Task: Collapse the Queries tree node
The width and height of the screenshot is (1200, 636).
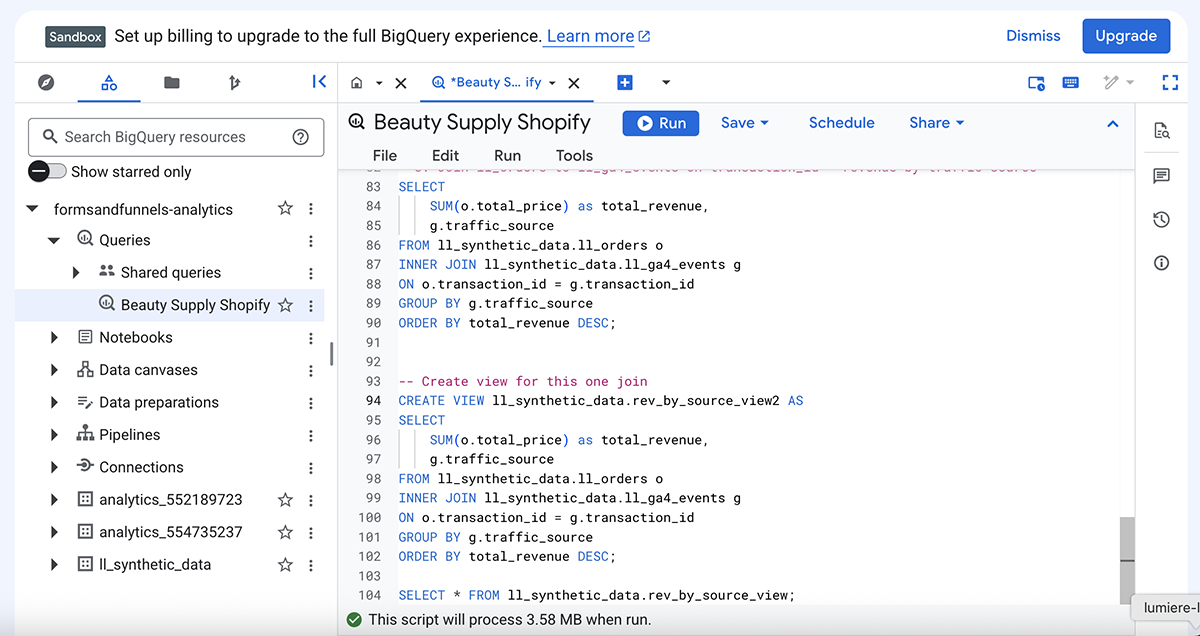Action: (x=54, y=241)
